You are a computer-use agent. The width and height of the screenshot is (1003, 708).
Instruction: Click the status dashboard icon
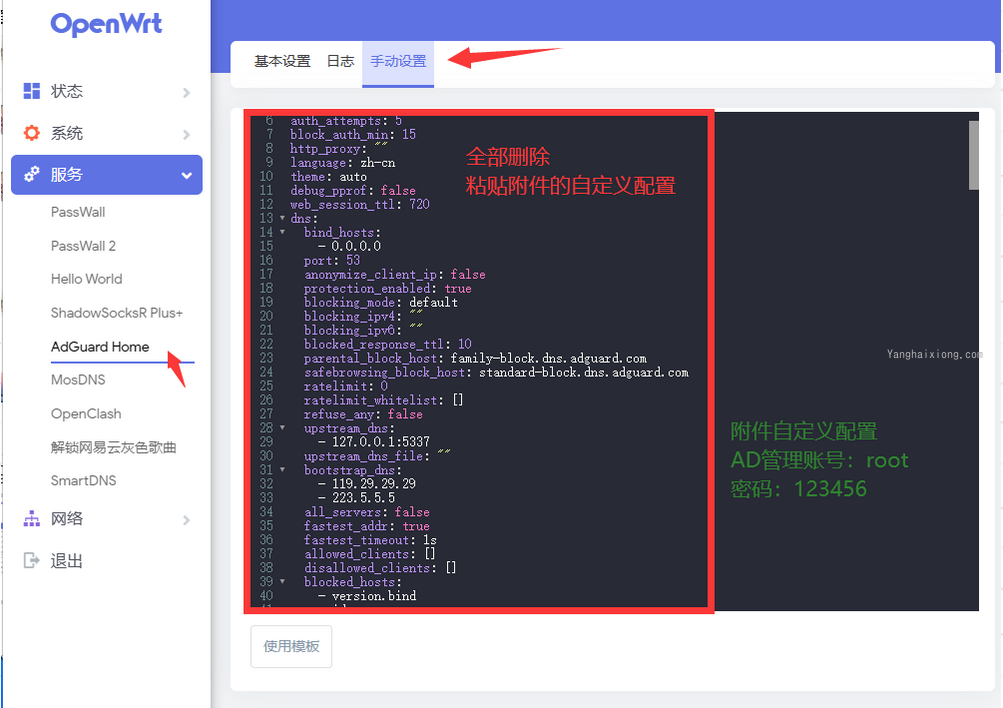32,91
